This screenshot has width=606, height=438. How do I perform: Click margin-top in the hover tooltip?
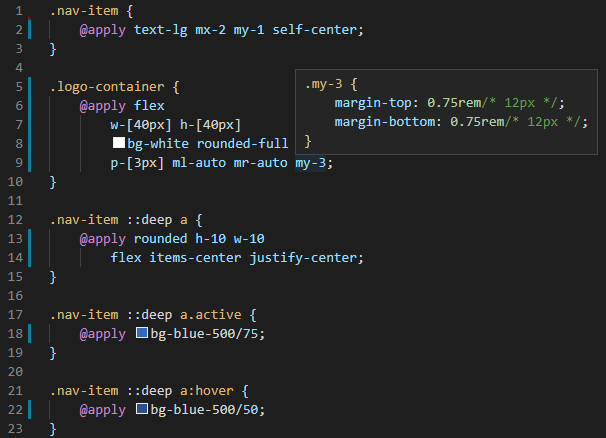(x=377, y=103)
